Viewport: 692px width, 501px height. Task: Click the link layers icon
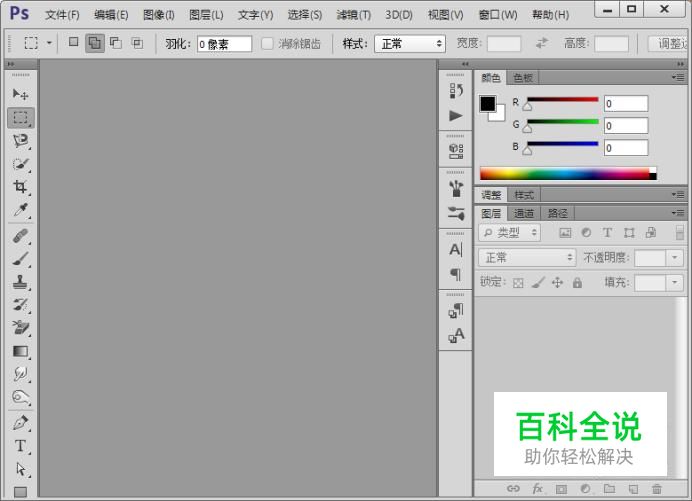click(513, 489)
